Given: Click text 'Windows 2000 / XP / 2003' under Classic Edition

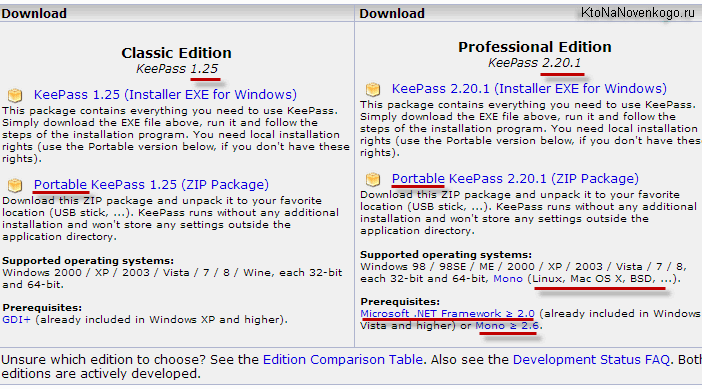Looking at the screenshot, I should click(x=76, y=273).
